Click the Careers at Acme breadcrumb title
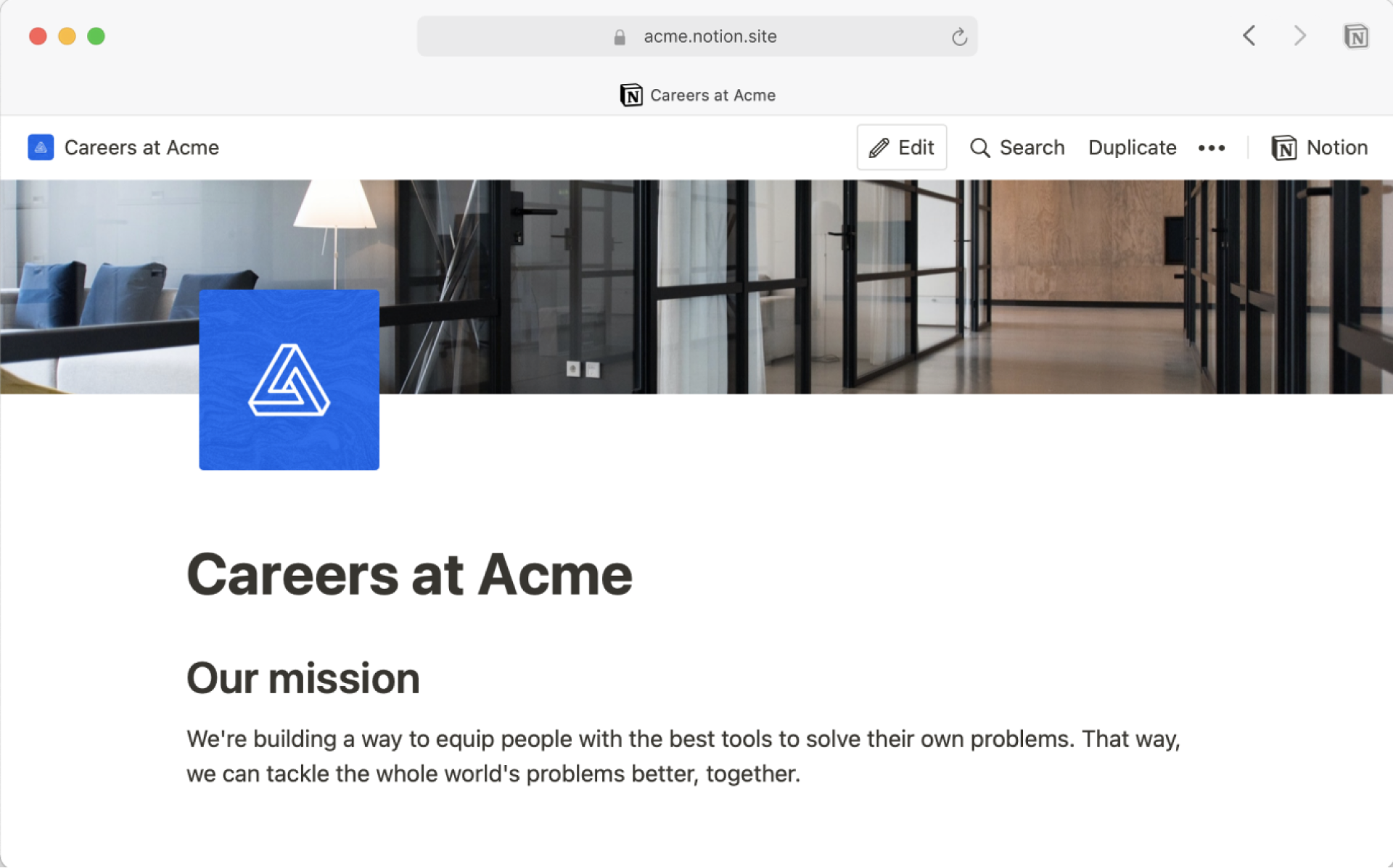The height and width of the screenshot is (868, 1393). [x=141, y=147]
